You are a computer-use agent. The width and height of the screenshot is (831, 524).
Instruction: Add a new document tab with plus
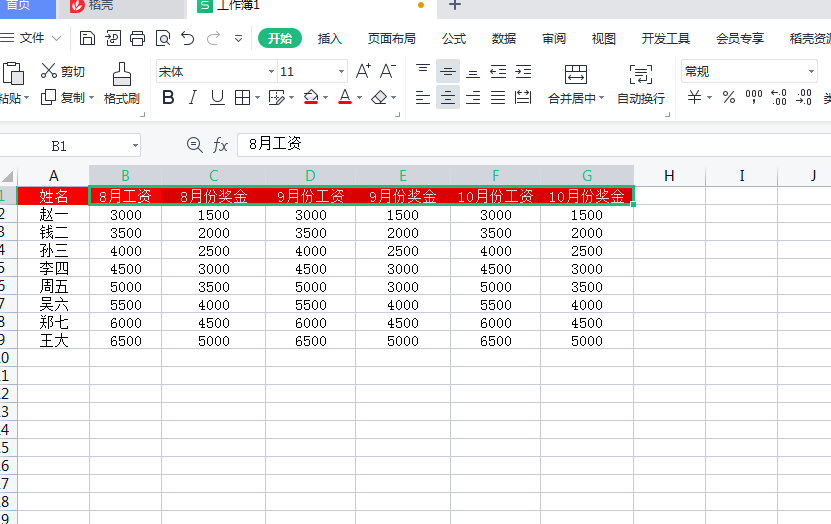click(x=455, y=5)
